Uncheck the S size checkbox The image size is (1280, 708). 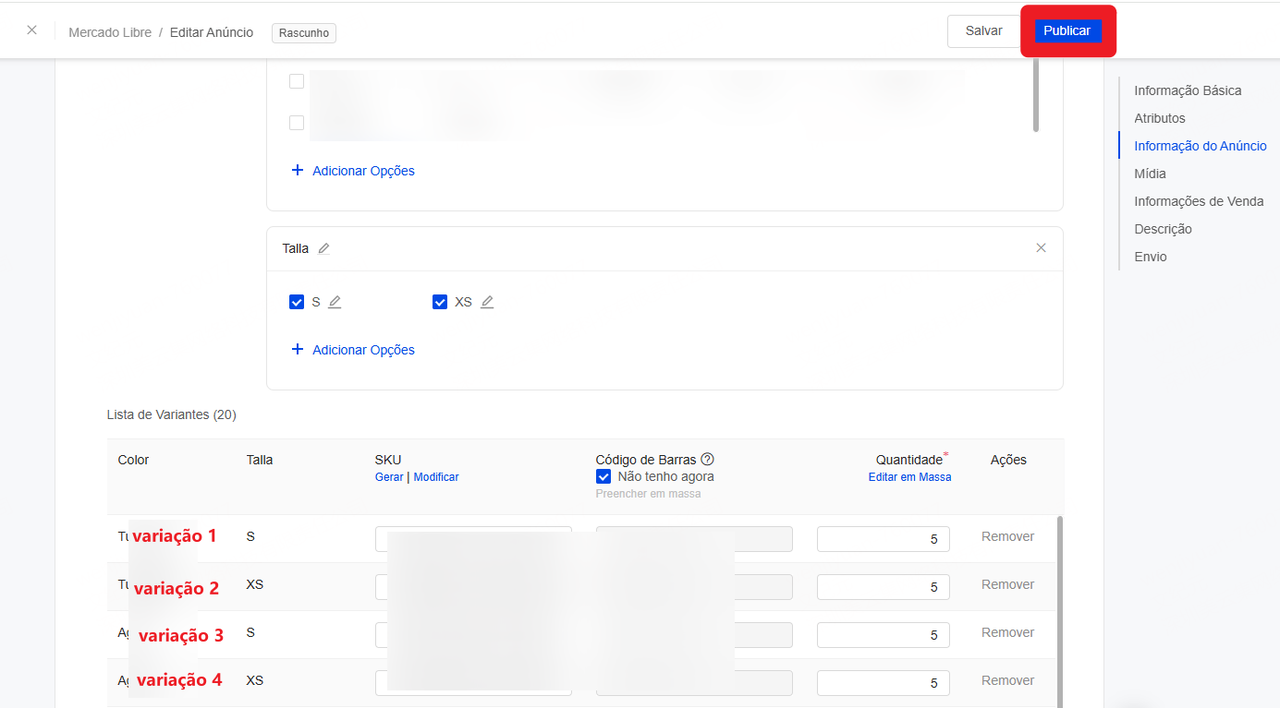[x=297, y=302]
